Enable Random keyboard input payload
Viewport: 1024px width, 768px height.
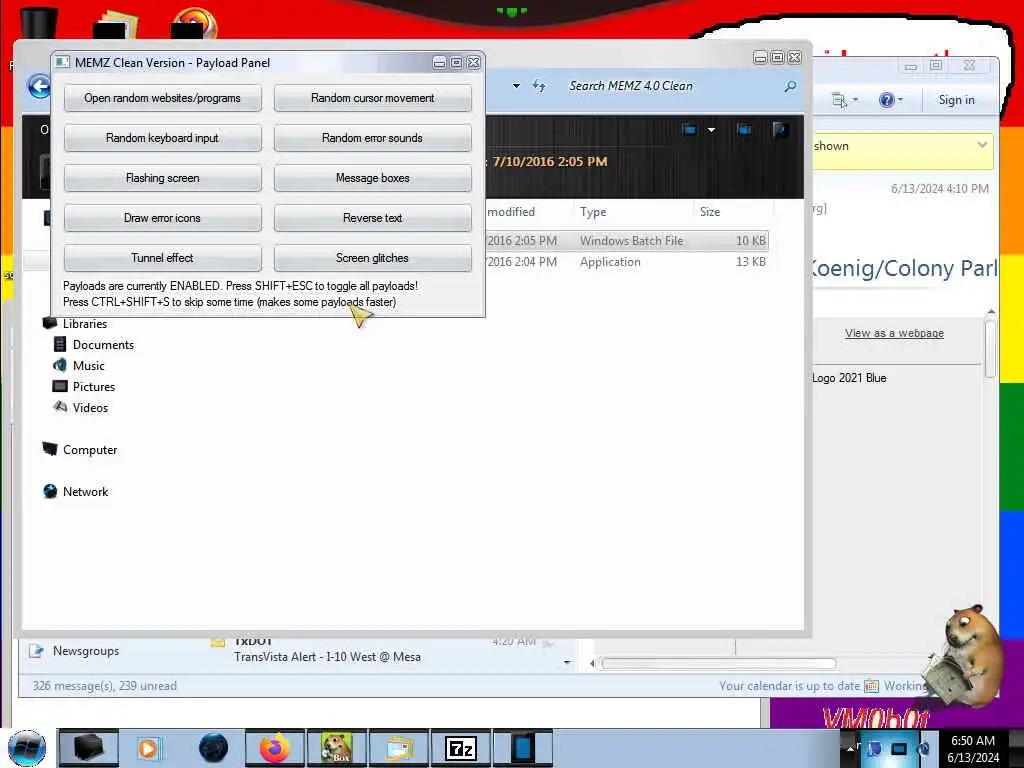[x=163, y=138]
